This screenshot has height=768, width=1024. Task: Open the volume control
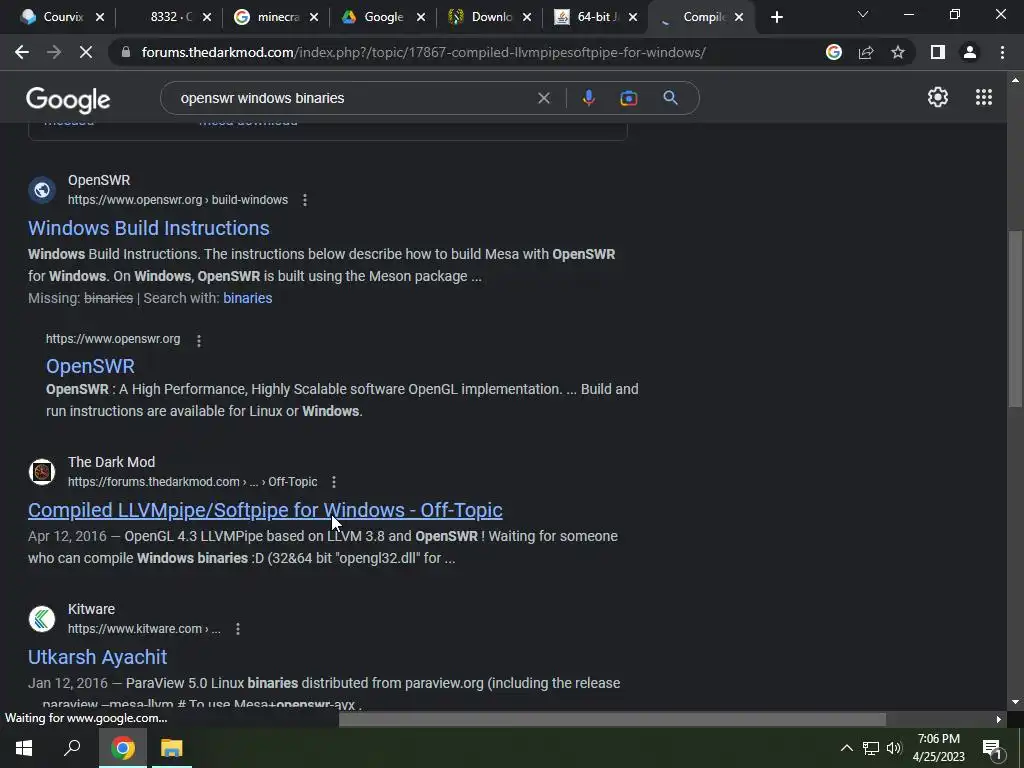pos(894,748)
